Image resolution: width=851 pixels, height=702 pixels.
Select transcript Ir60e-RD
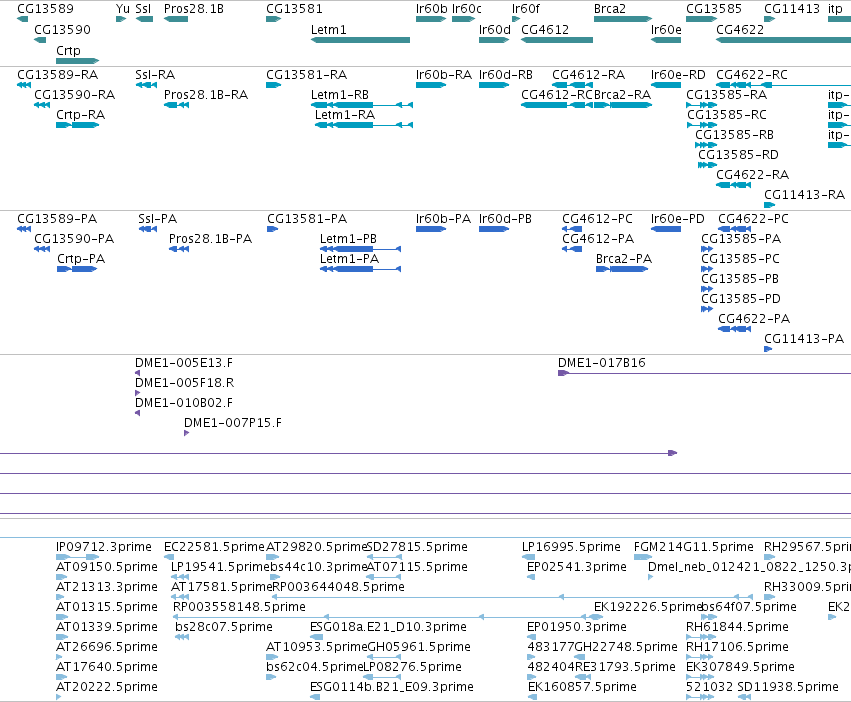(x=678, y=75)
